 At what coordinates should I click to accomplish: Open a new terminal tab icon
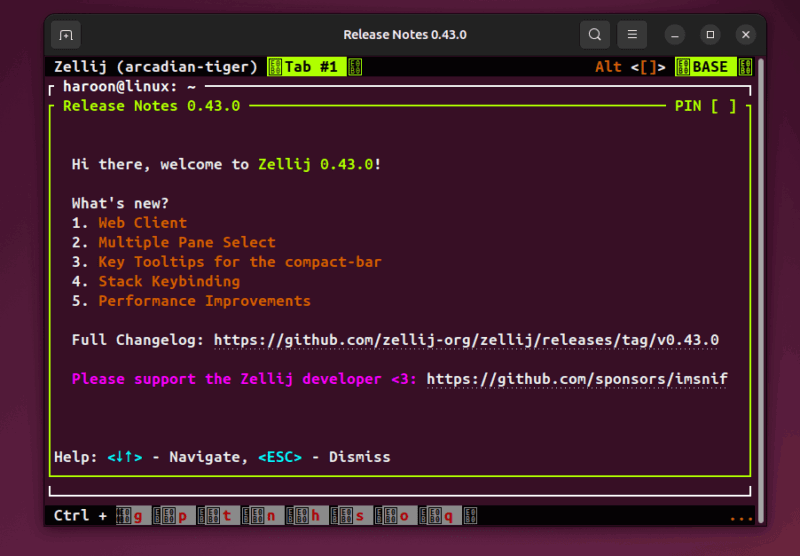click(66, 35)
